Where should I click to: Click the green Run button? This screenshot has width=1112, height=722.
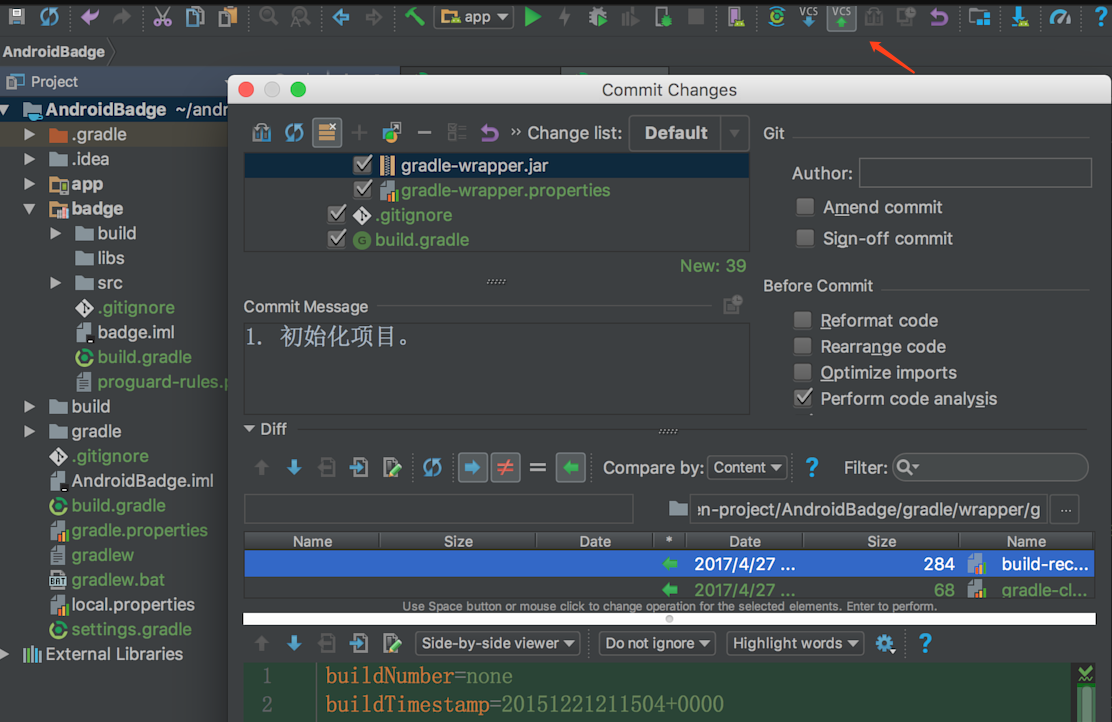[533, 16]
